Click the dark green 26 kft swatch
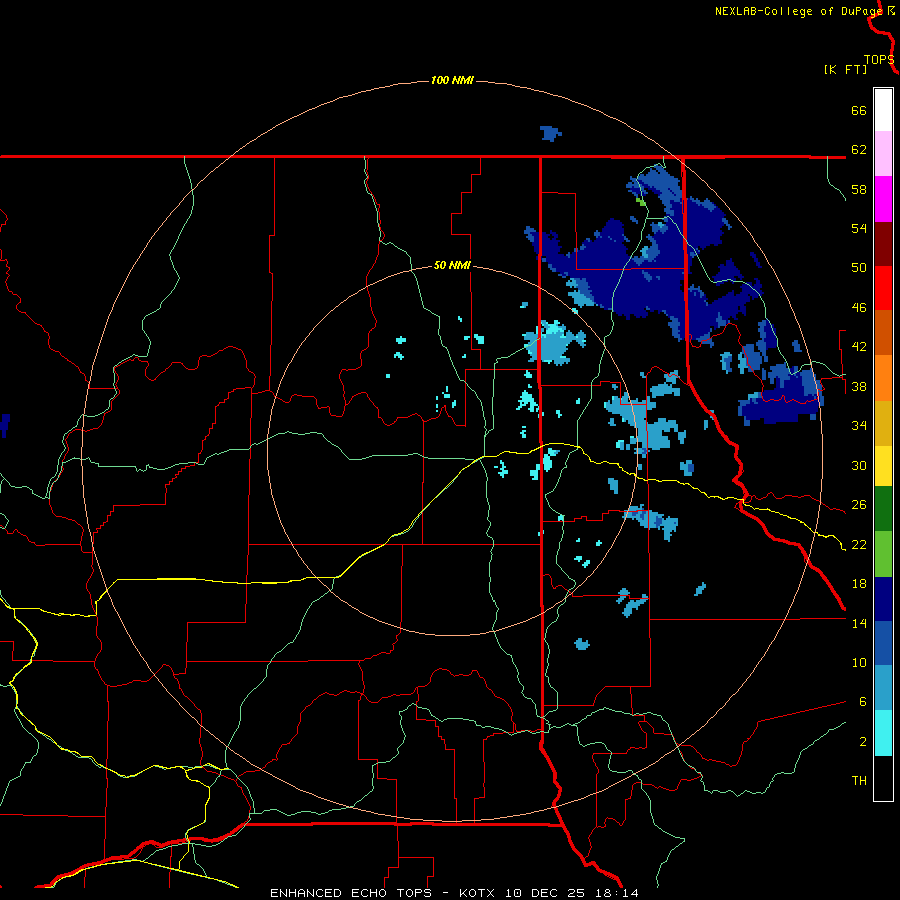Screen dimensions: 900x900 coord(883,509)
